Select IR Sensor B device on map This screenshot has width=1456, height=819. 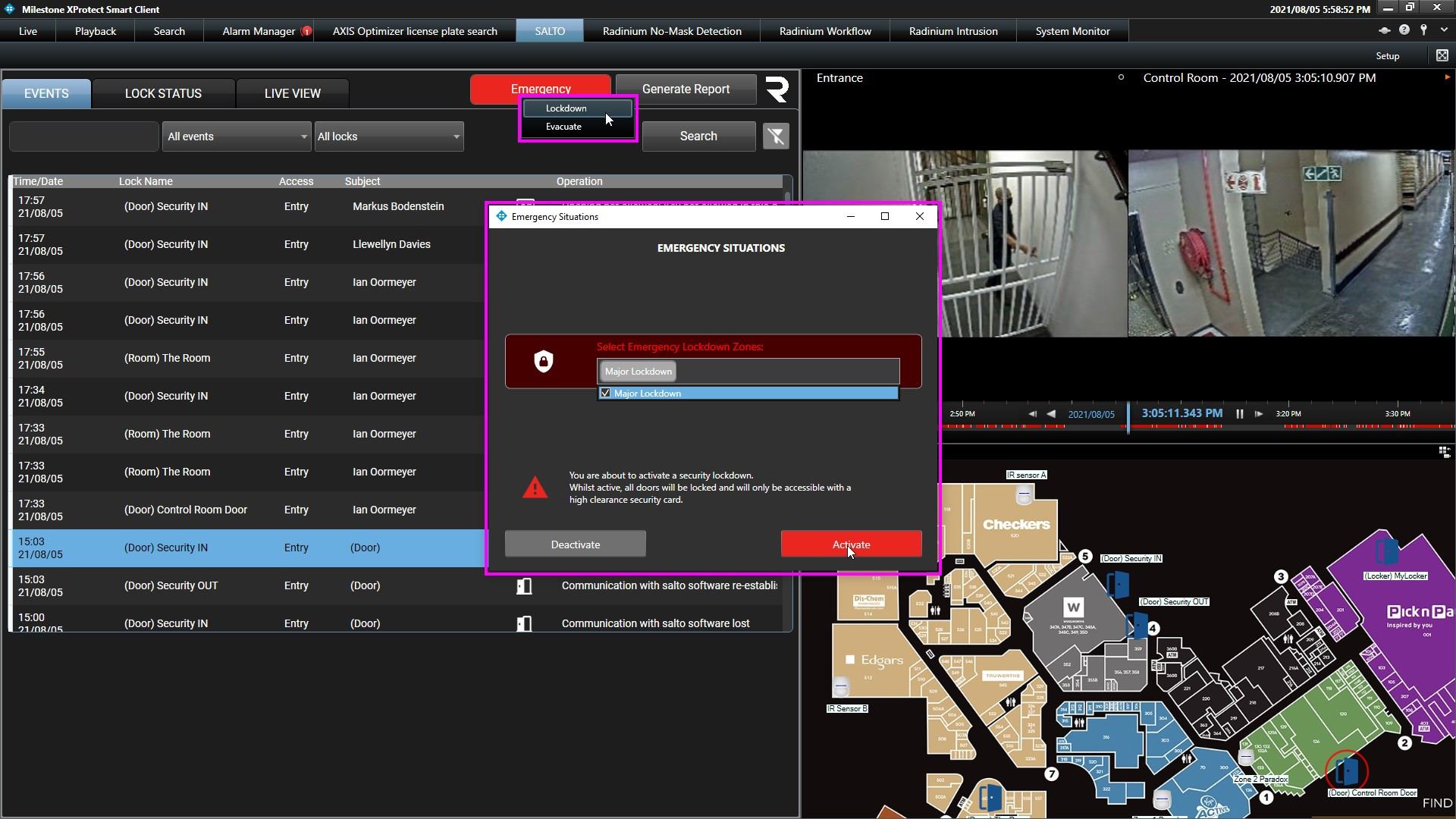coord(841,686)
